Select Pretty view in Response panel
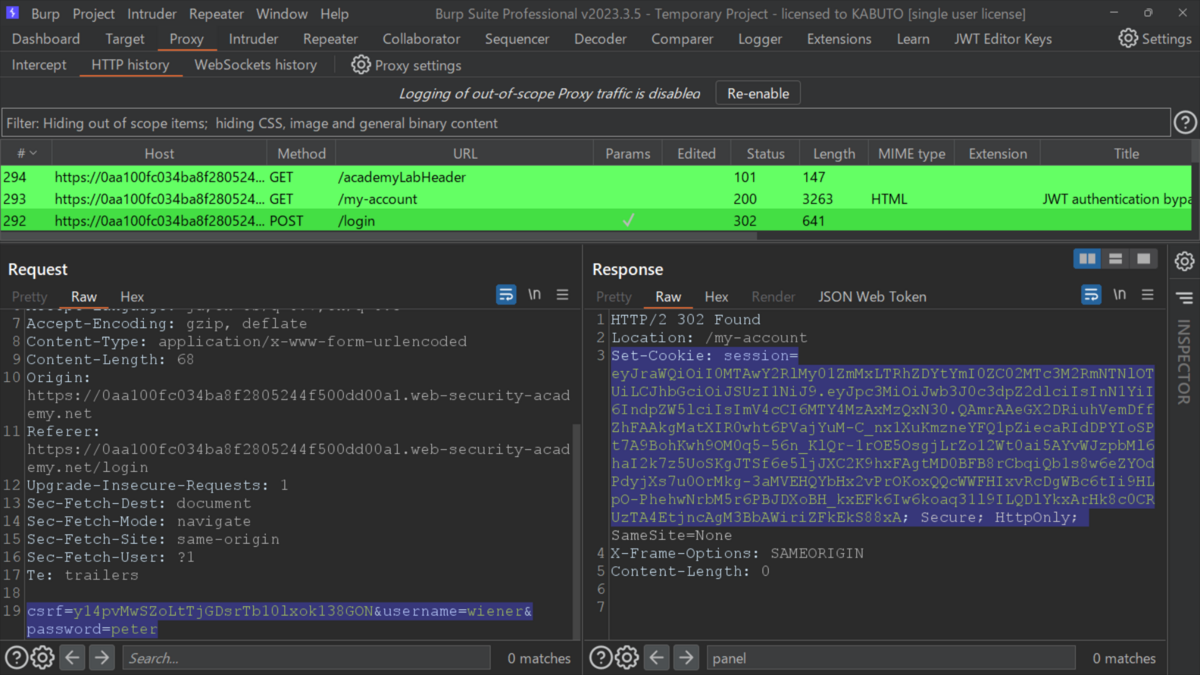This screenshot has height=675, width=1200. coord(614,297)
